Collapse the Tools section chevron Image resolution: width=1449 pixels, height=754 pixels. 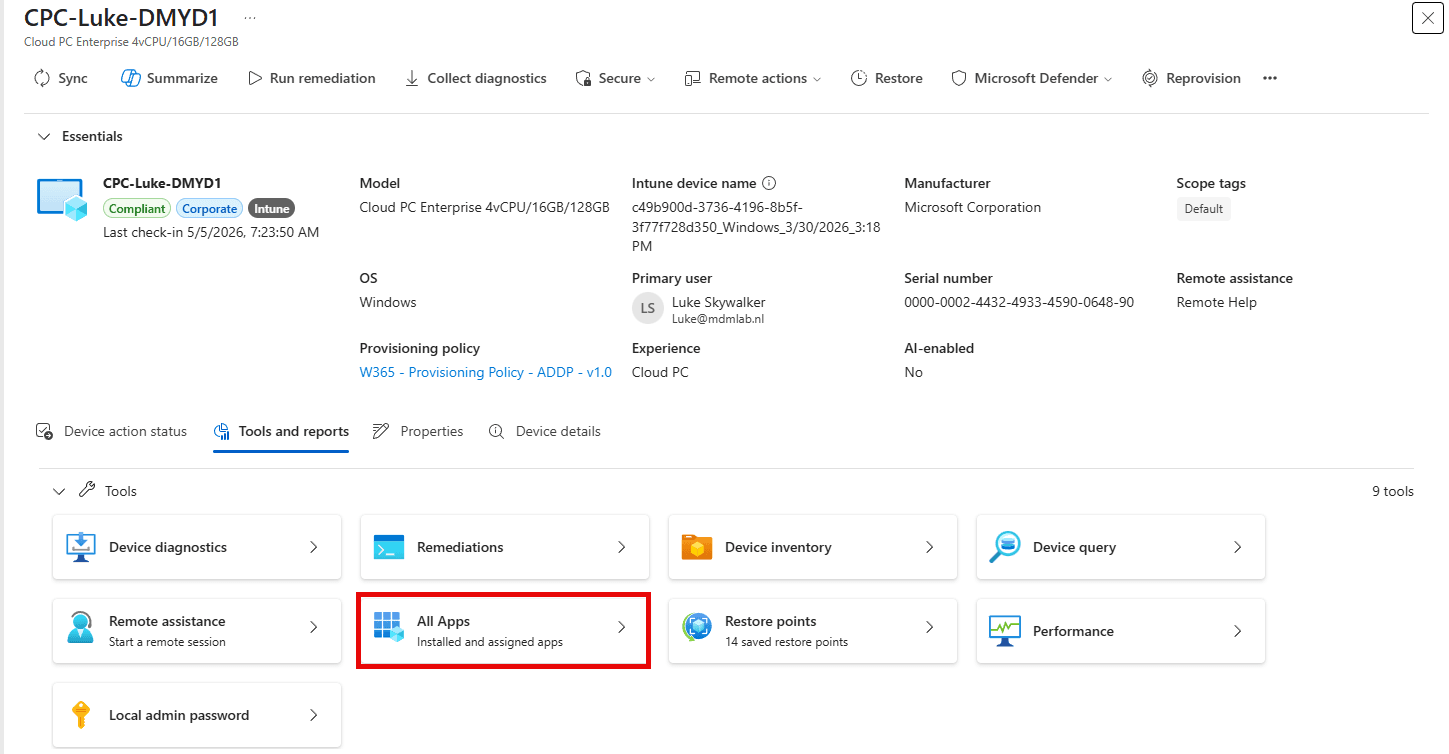pos(59,491)
